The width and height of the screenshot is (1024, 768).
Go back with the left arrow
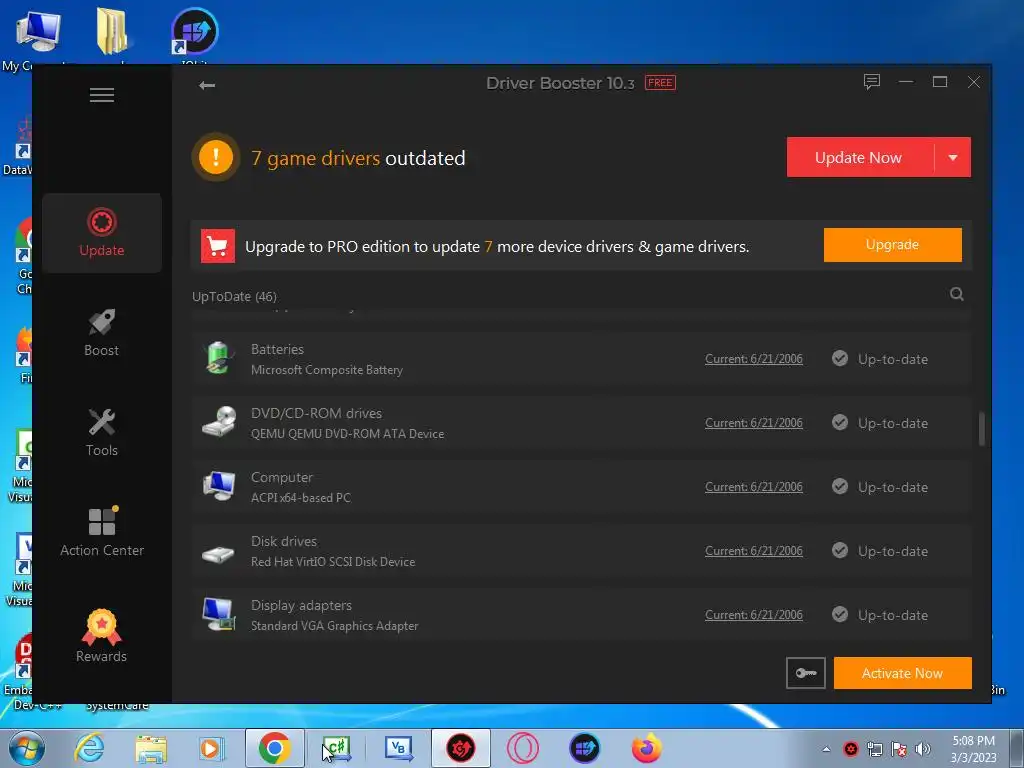[x=207, y=85]
